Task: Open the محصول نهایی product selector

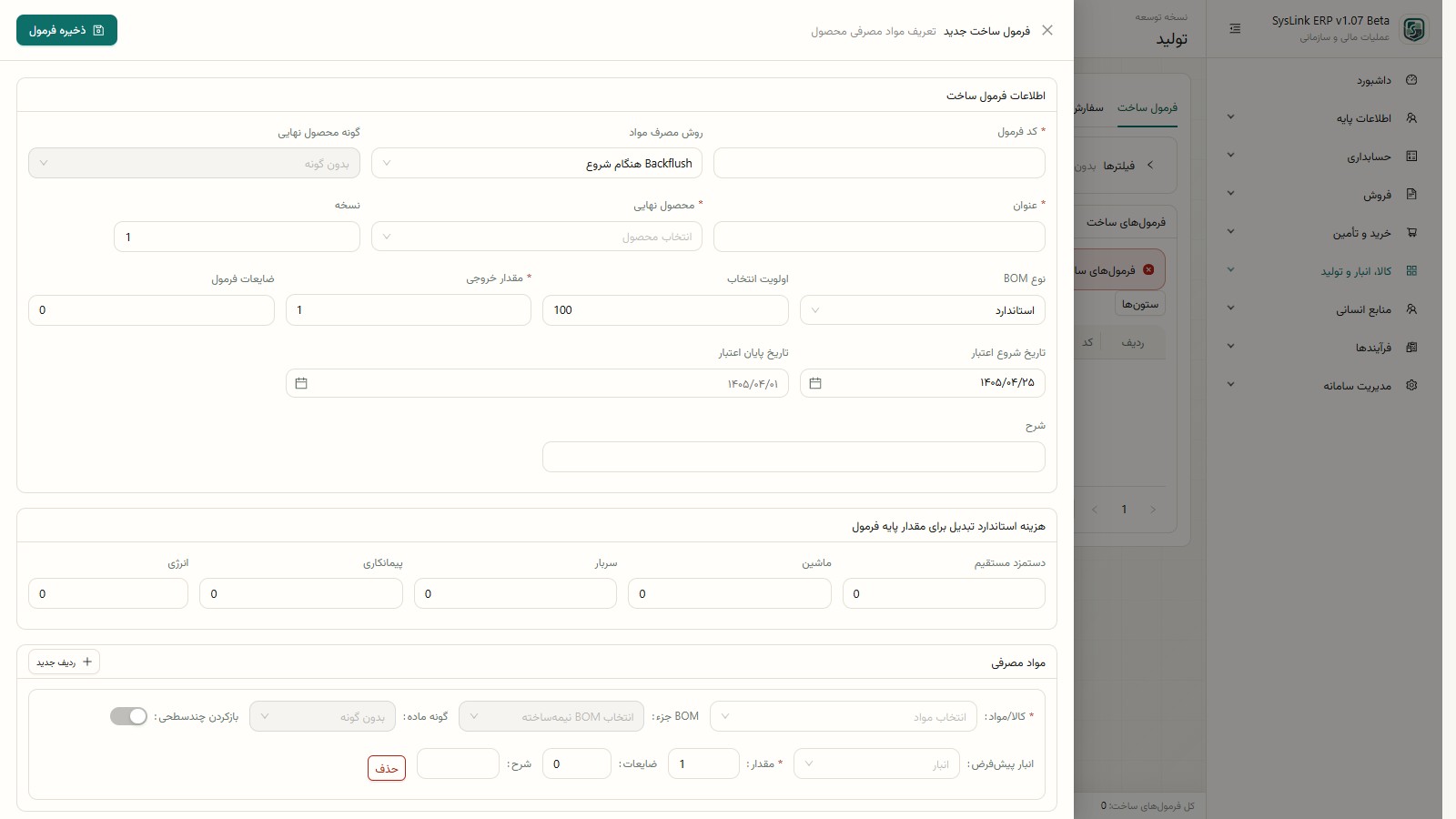Action: (x=537, y=237)
